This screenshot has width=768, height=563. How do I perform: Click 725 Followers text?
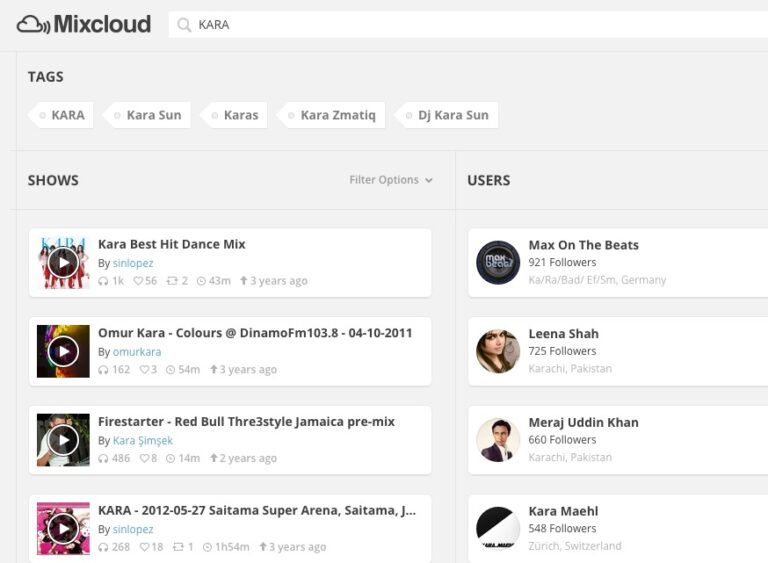pyautogui.click(x=562, y=351)
